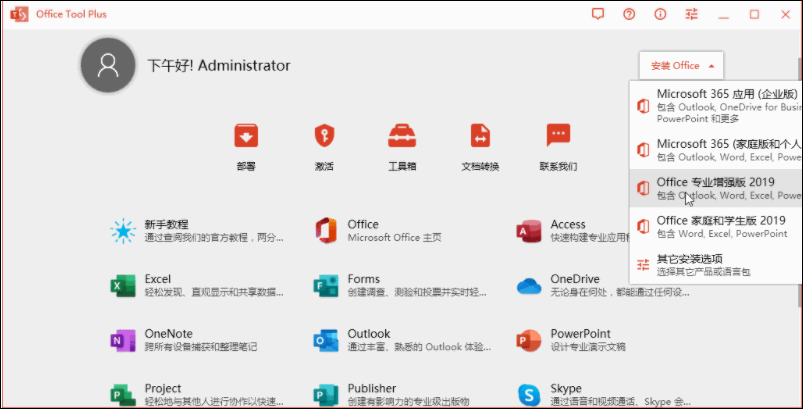Viewport: 803px width, 409px height.
Task: Open the 工具箱 toolbox icon
Action: click(x=402, y=136)
